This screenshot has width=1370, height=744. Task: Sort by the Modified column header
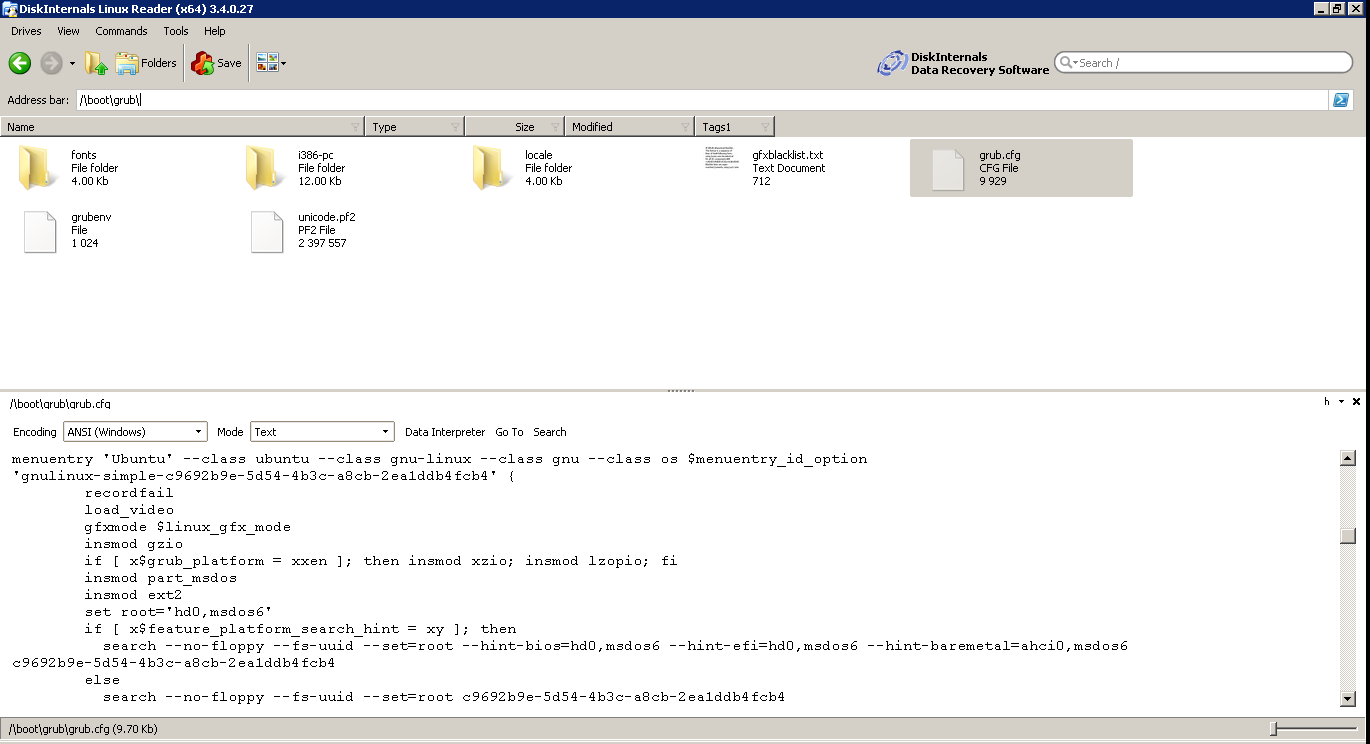coord(630,127)
